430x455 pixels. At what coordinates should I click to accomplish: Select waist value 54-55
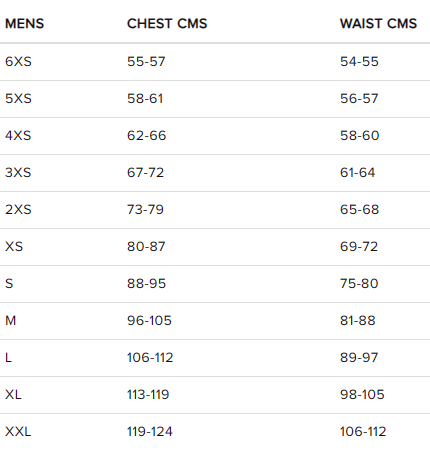[359, 62]
